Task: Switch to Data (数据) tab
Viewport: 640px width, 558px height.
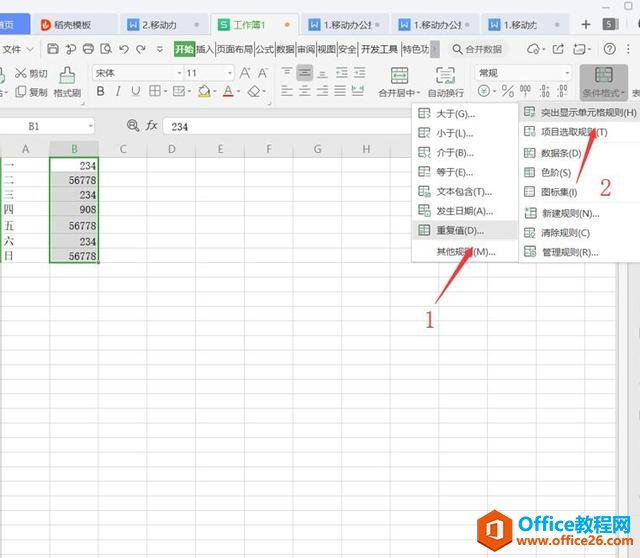Action: [285, 49]
